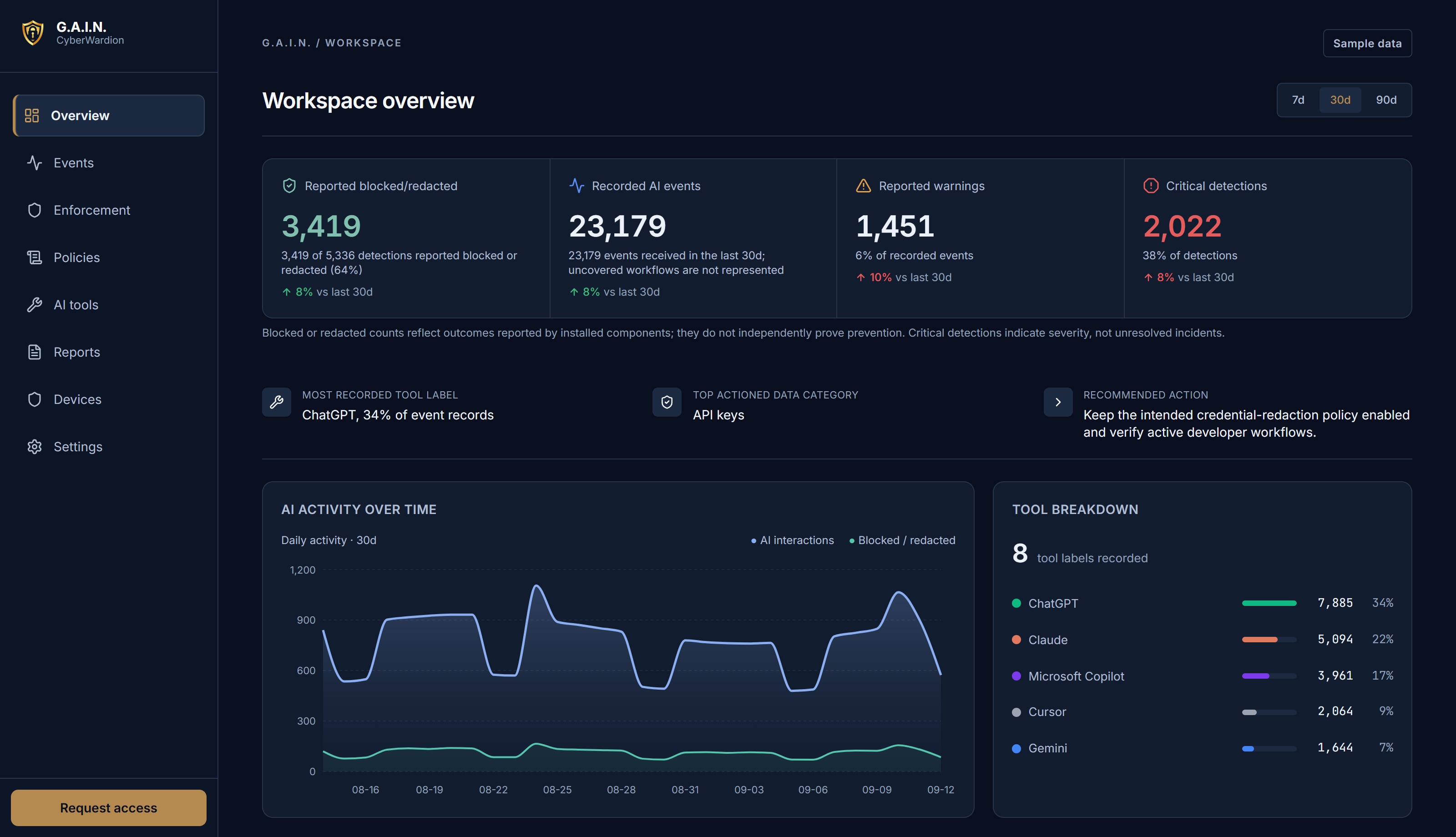The height and width of the screenshot is (837, 1456).
Task: Expand the Recommended Action chevron
Action: (1058, 402)
